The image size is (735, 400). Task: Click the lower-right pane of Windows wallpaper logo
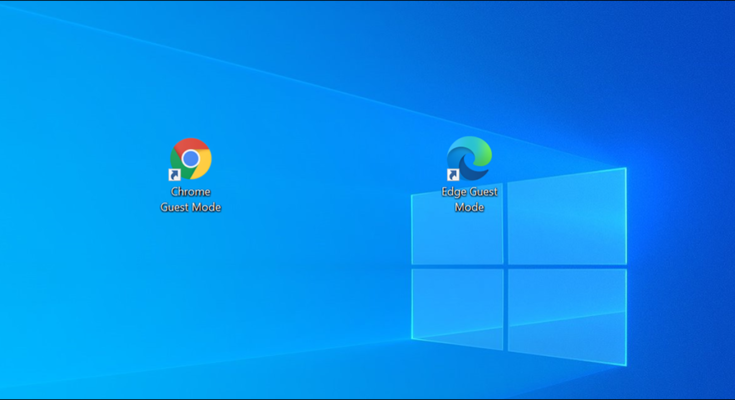567,312
